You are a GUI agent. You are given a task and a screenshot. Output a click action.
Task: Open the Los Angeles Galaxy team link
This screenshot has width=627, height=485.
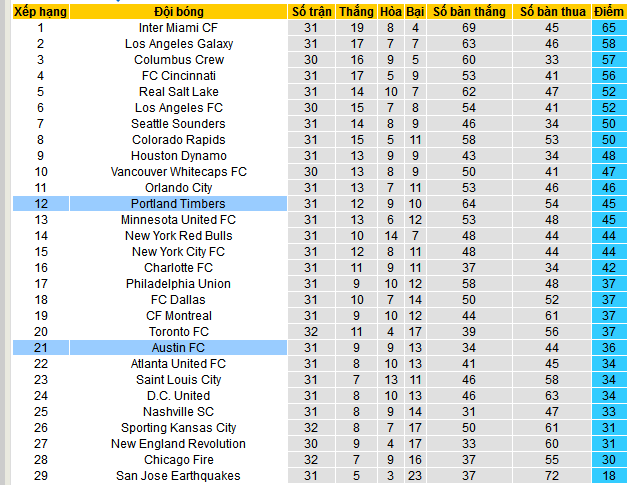click(x=178, y=44)
